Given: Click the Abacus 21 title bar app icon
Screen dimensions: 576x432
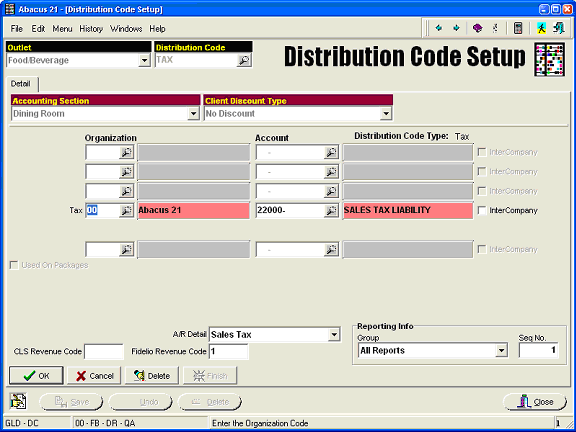Looking at the screenshot, I should click(10, 9).
